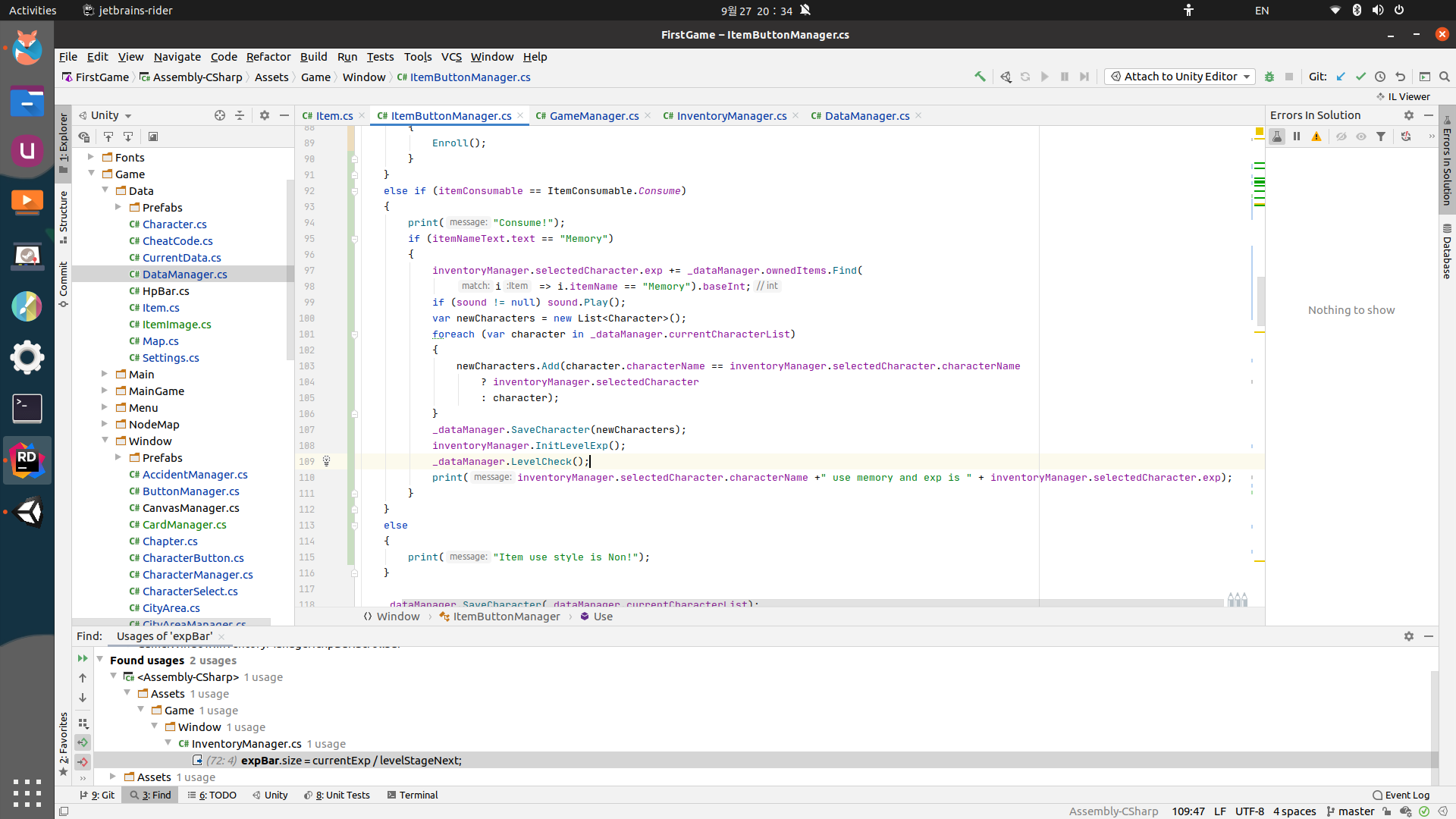Toggle pause solution analysis button
The width and height of the screenshot is (1456, 819).
pos(1297,136)
